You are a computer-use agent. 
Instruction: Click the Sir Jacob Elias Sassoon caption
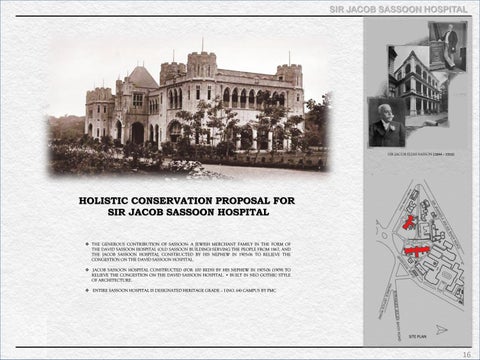click(x=421, y=154)
